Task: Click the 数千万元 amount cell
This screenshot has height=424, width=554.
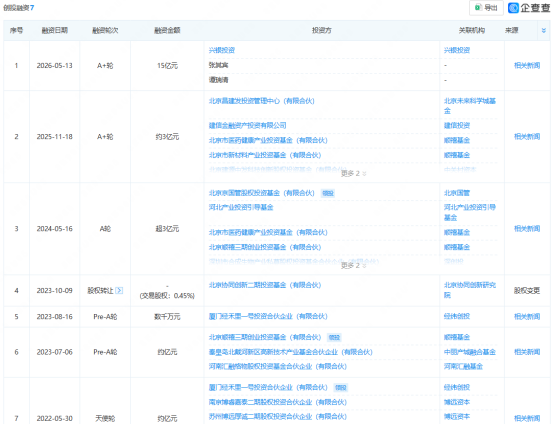Action: point(167,317)
